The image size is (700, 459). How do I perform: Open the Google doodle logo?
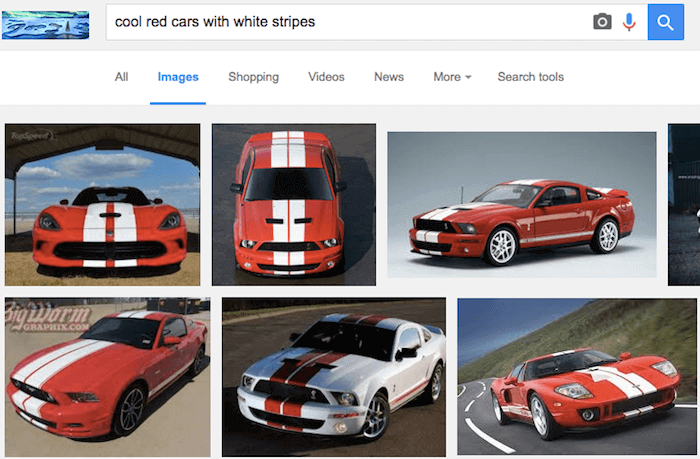click(x=46, y=25)
